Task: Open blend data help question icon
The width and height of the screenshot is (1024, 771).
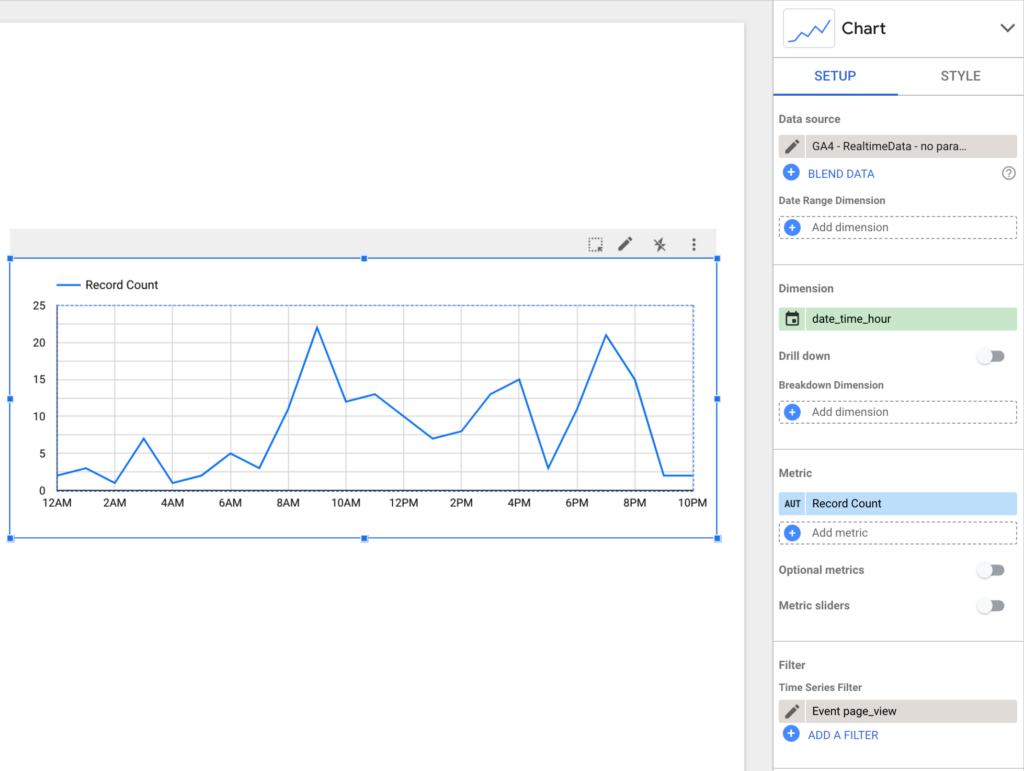Action: [x=1008, y=173]
